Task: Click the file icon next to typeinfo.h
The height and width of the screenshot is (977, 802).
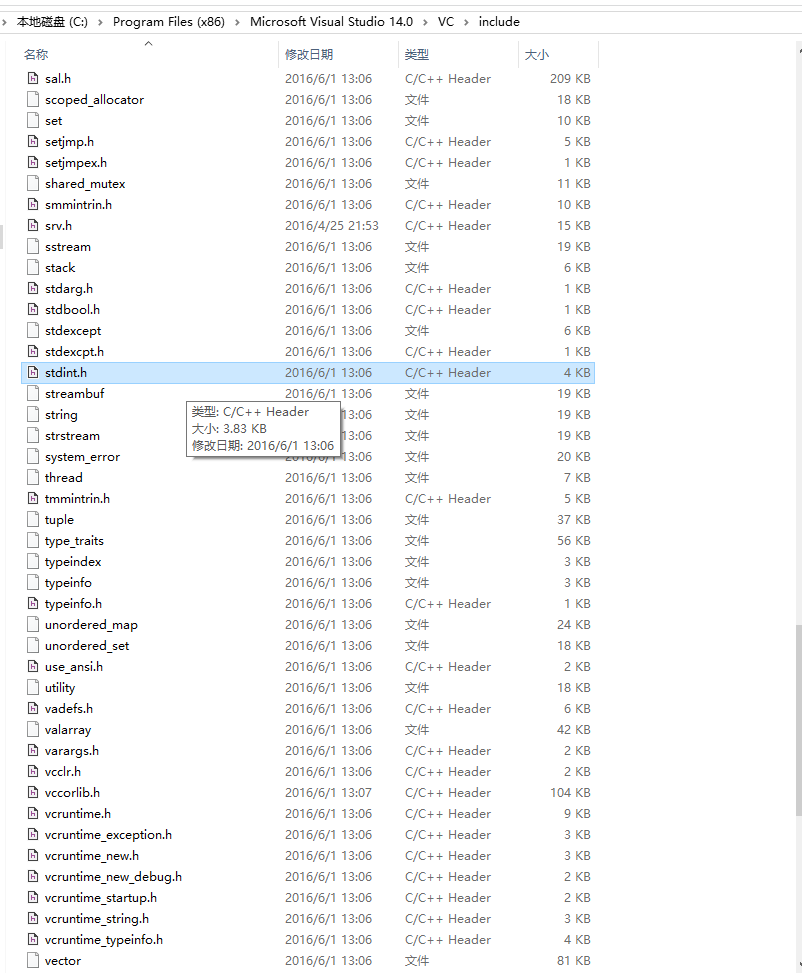Action: coord(34,603)
